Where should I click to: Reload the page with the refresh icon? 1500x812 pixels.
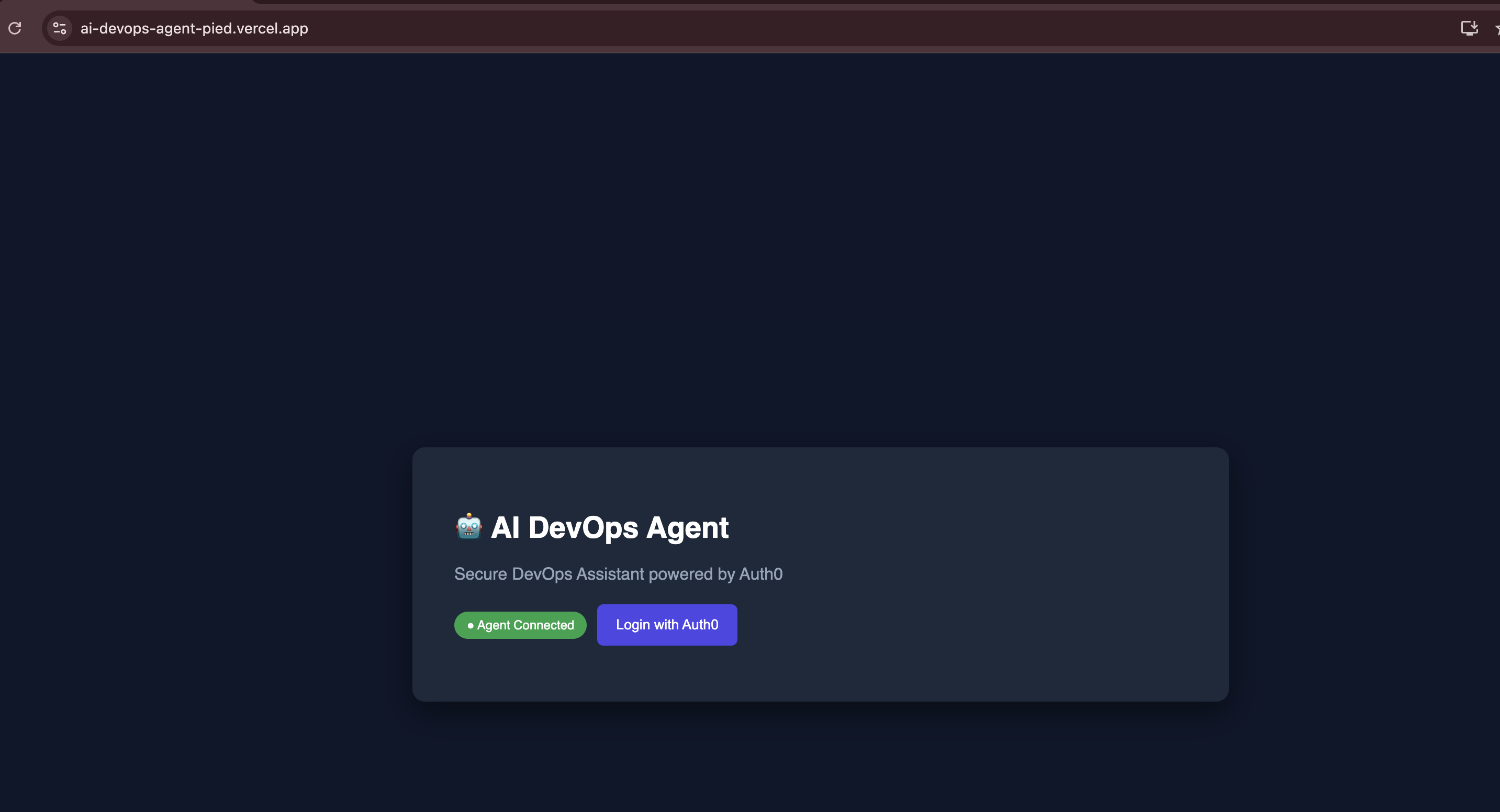pos(15,28)
